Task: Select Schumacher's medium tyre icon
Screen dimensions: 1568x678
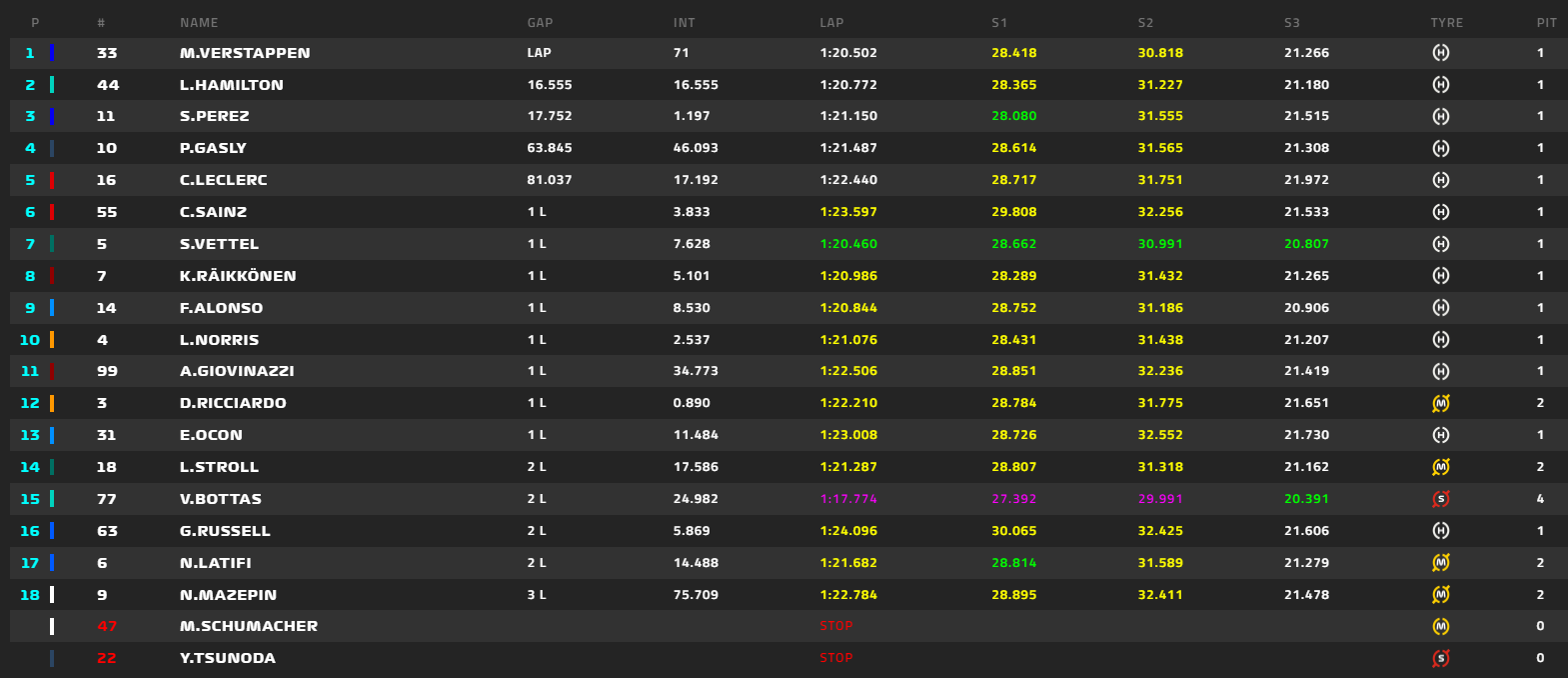Action: [x=1440, y=626]
